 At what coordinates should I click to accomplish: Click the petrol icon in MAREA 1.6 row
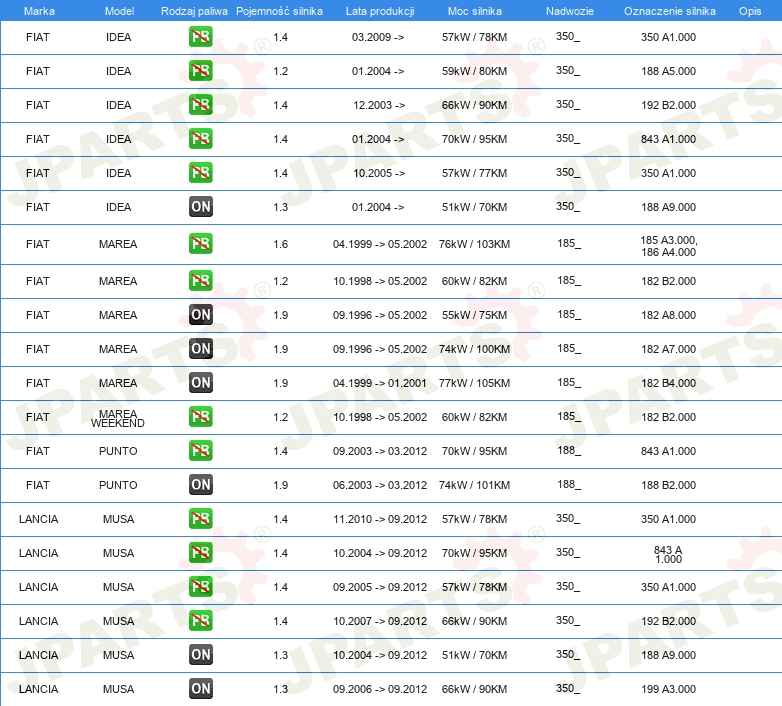pyautogui.click(x=200, y=243)
